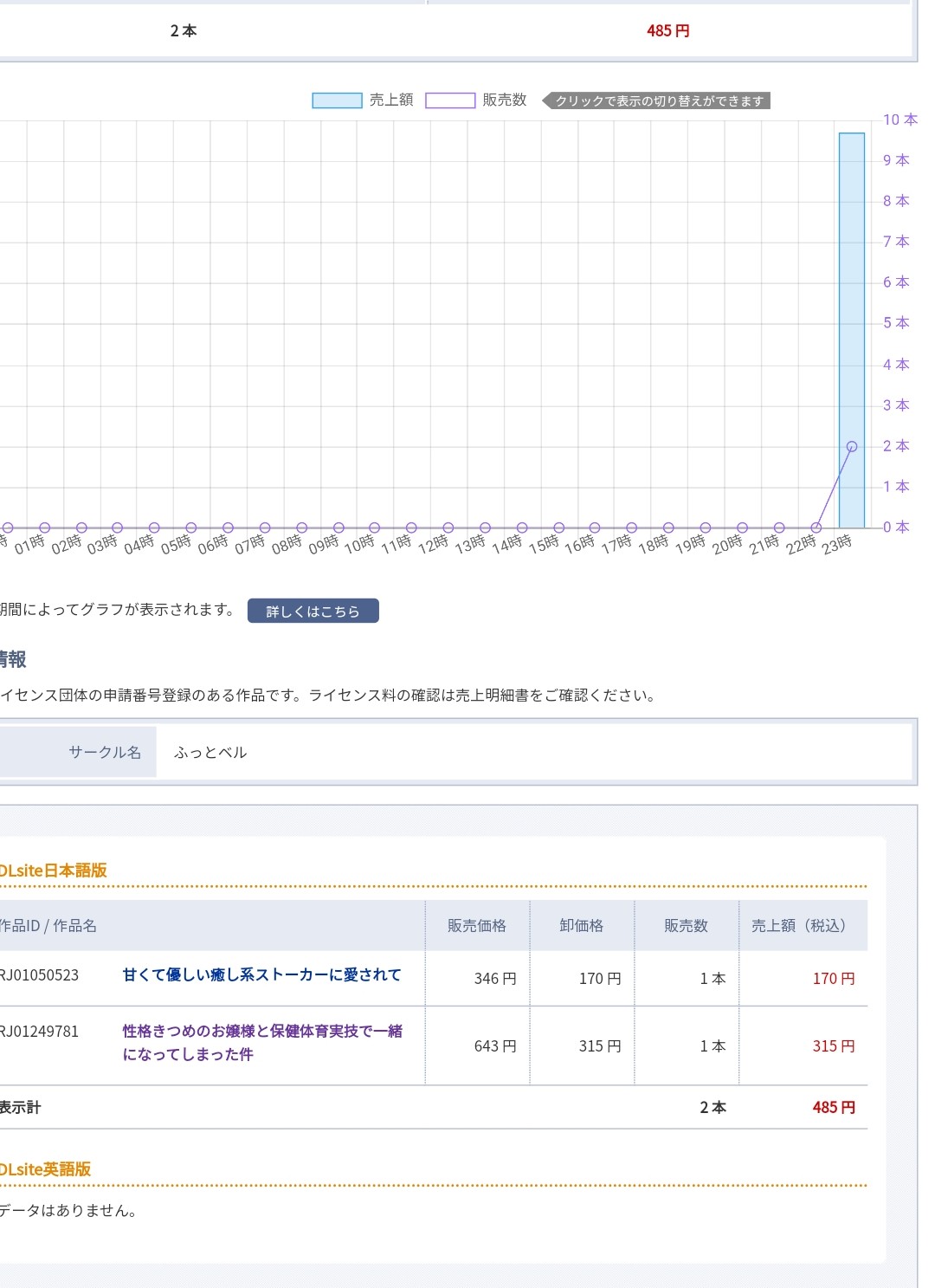Viewport: 935px width, 1288px height.
Task: Click the 売上額(税込) column header
Action: tap(802, 926)
